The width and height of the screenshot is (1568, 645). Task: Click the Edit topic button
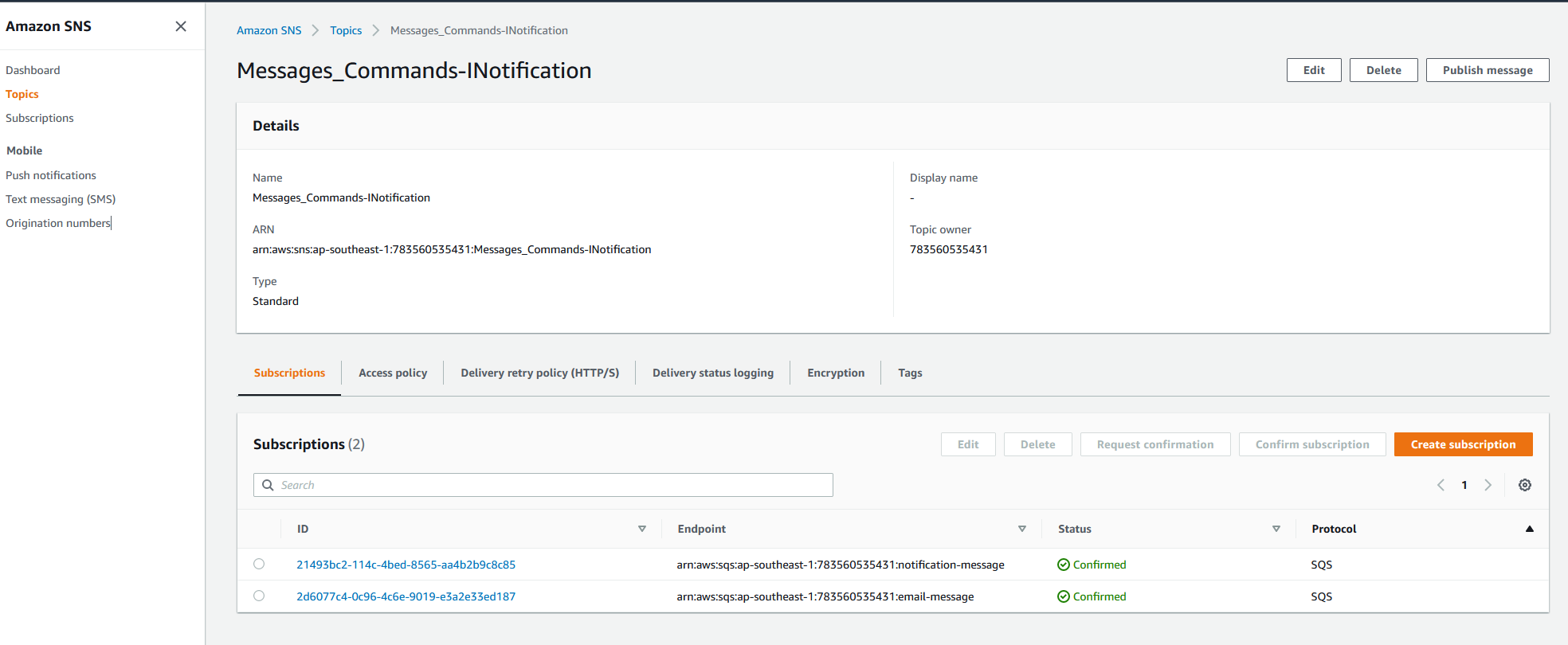(1314, 70)
